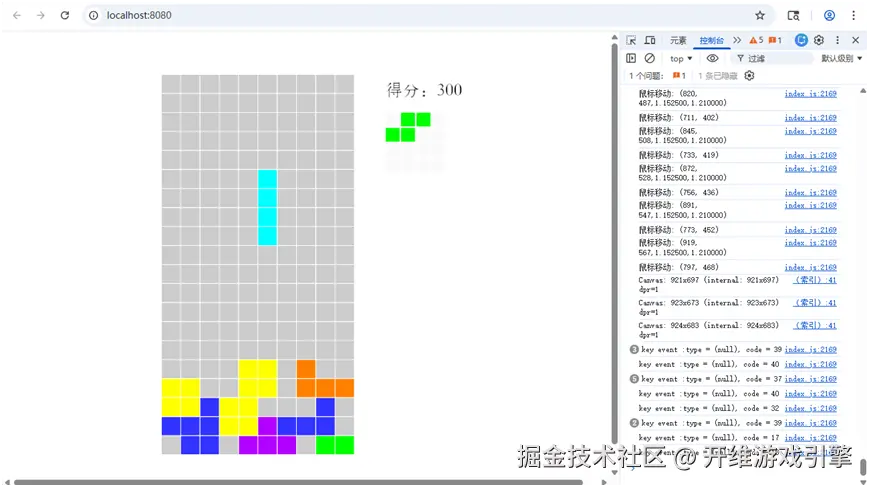Click the green next-piece preview
Viewport: 869px width, 487px height.
(x=408, y=127)
